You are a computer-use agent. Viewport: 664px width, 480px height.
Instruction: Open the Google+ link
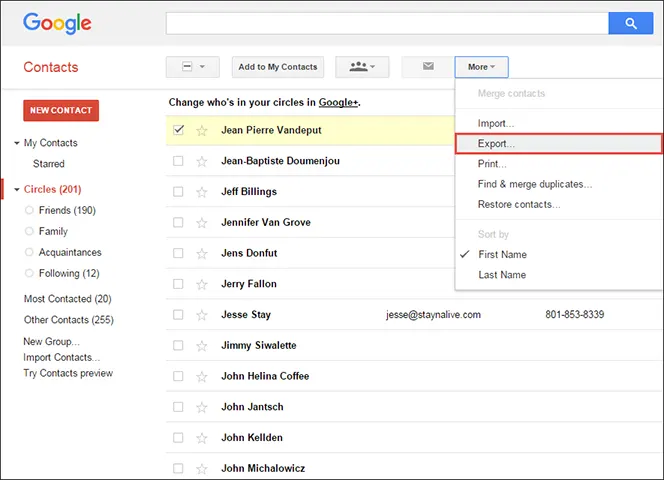[338, 103]
